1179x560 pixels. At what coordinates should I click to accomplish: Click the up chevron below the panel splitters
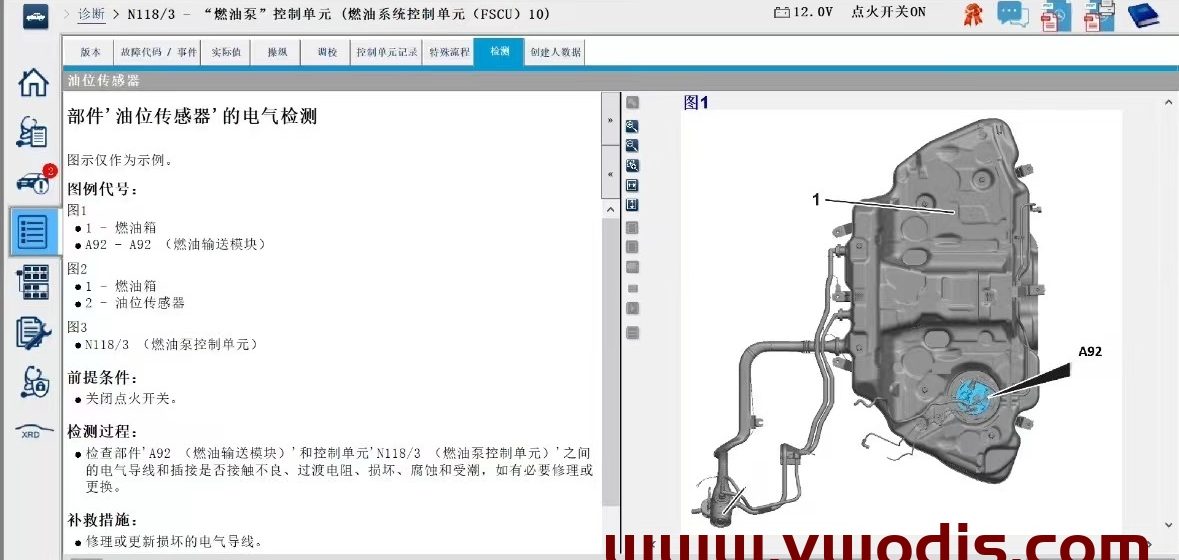pos(610,210)
